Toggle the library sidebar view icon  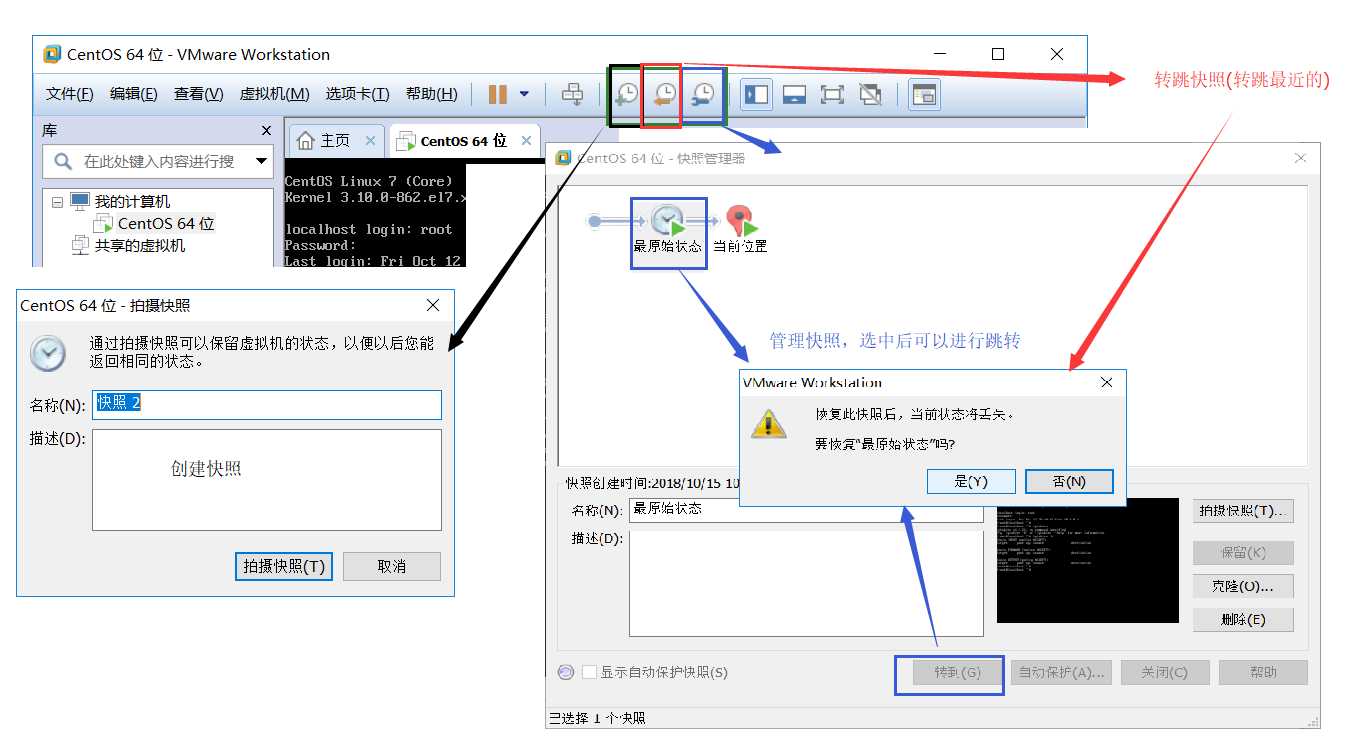click(757, 94)
